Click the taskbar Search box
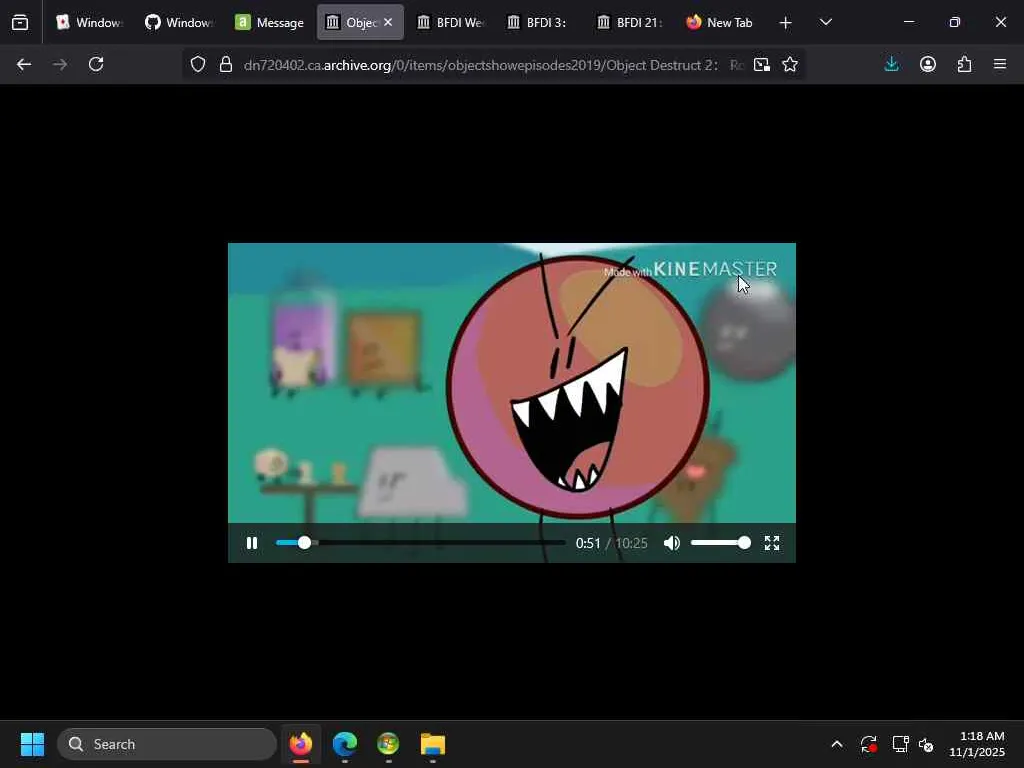The image size is (1024, 768). point(167,744)
